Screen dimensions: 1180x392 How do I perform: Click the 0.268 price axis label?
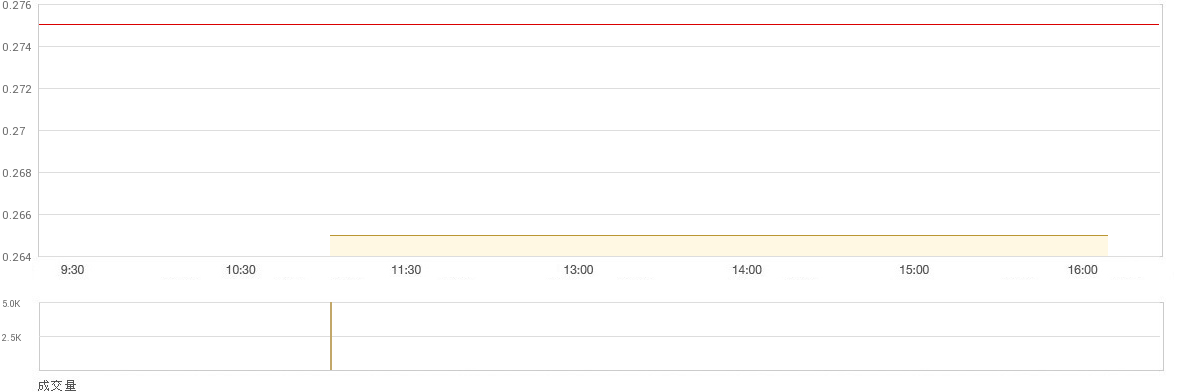click(x=17, y=173)
